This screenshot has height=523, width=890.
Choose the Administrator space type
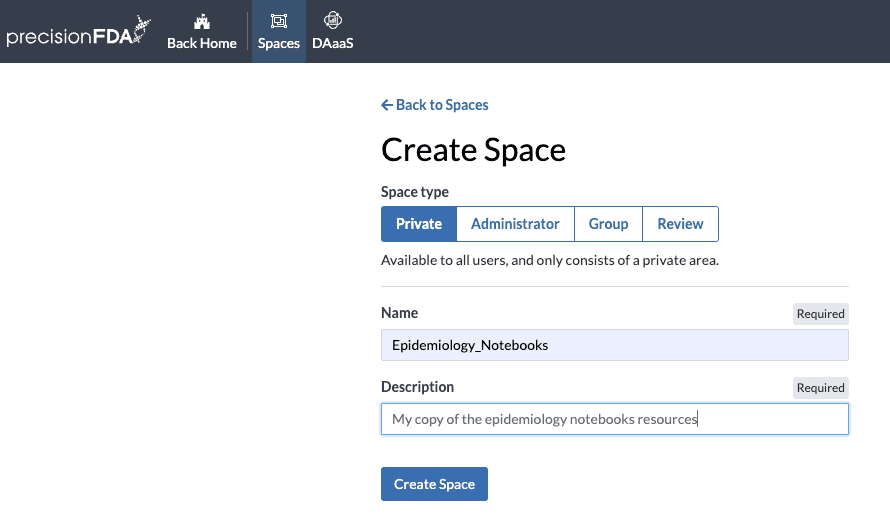(x=515, y=224)
